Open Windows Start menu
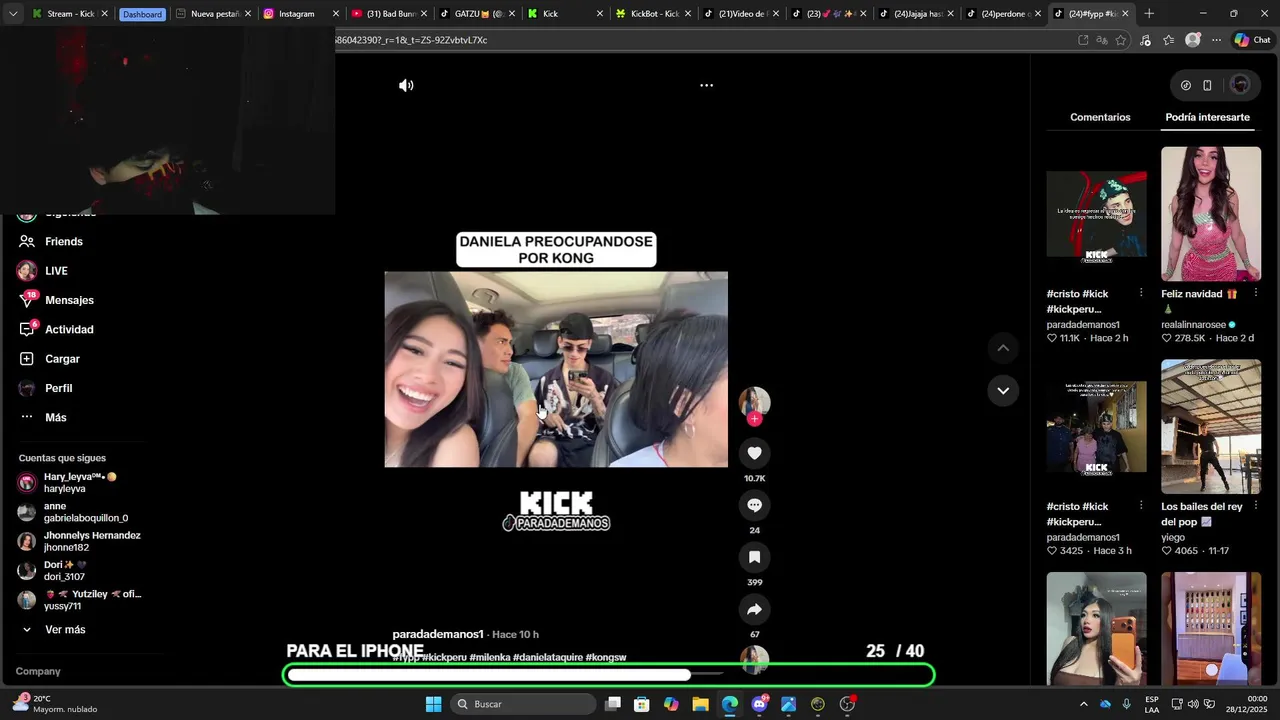1280x720 pixels. pyautogui.click(x=433, y=704)
